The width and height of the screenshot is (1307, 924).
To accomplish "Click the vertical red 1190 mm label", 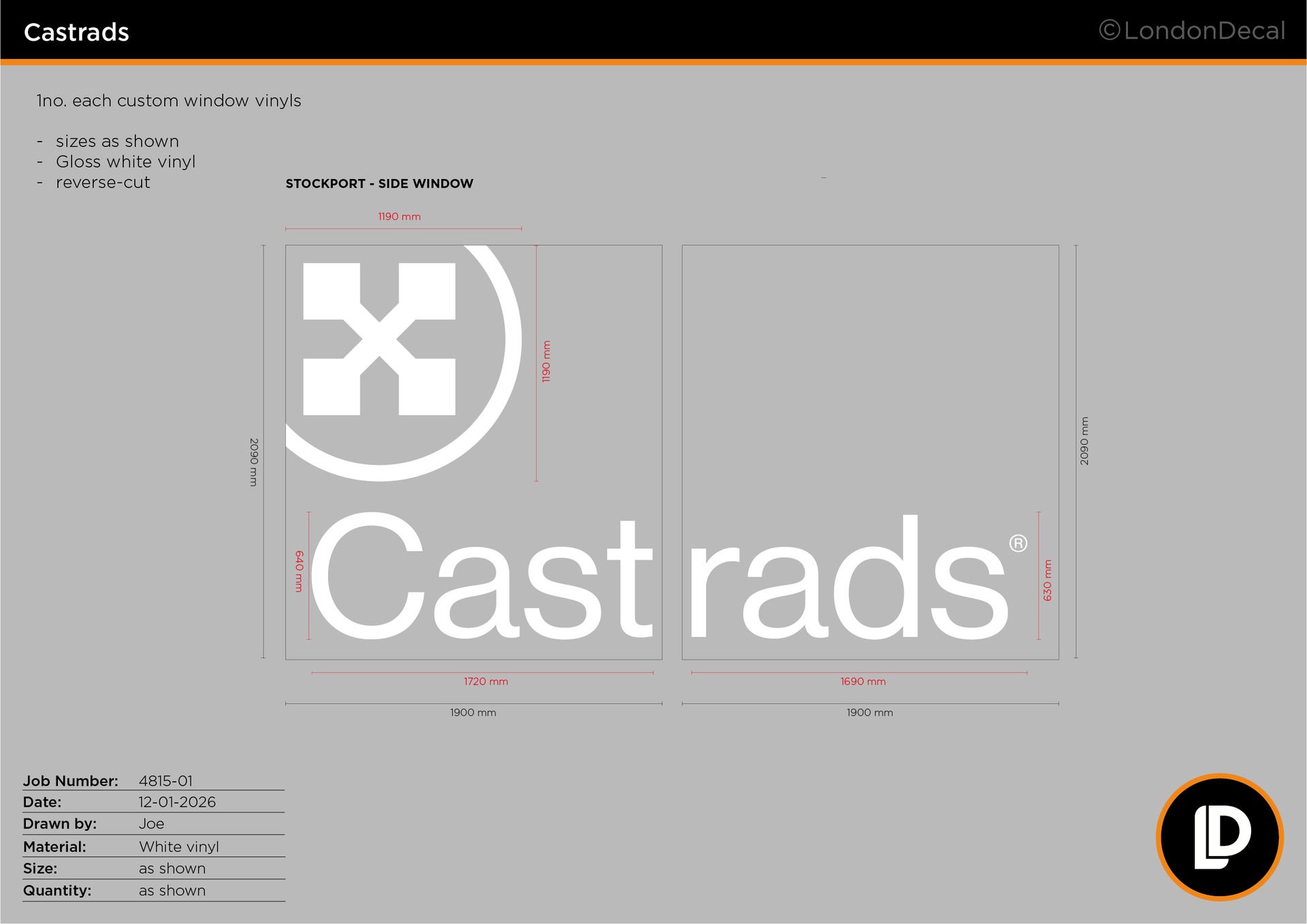I will 546,361.
